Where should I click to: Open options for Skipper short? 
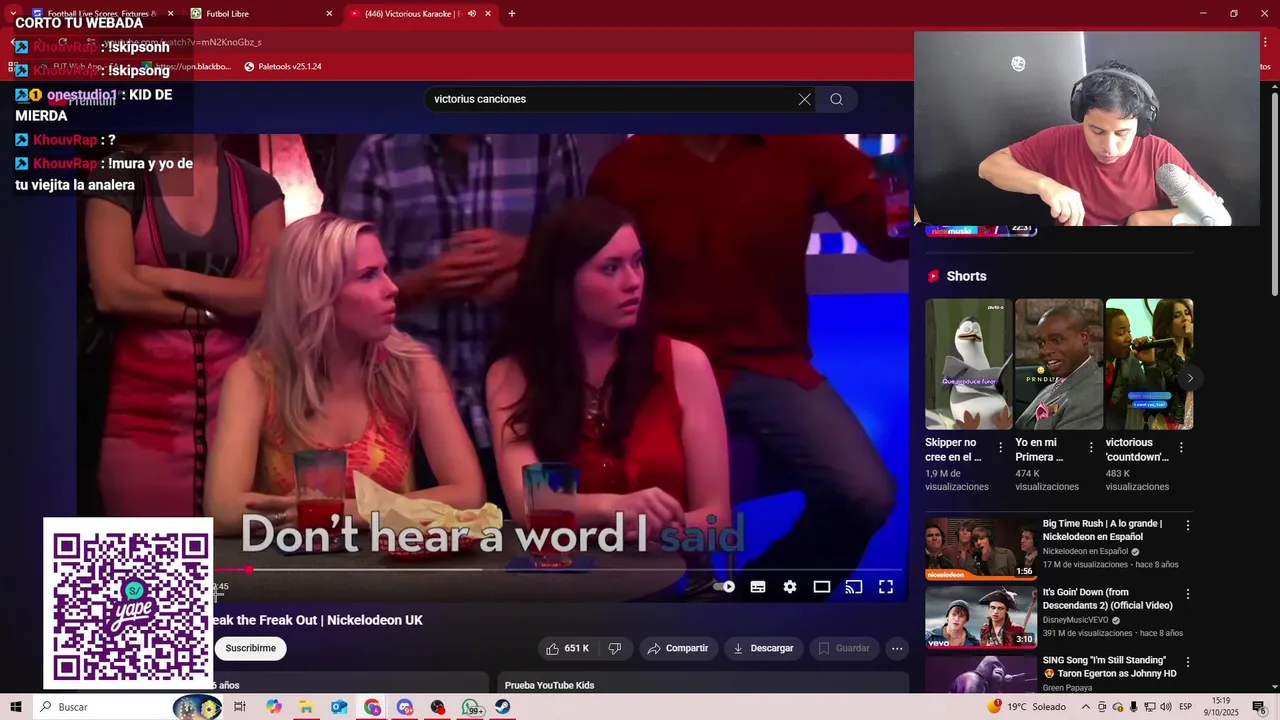tap(1000, 448)
